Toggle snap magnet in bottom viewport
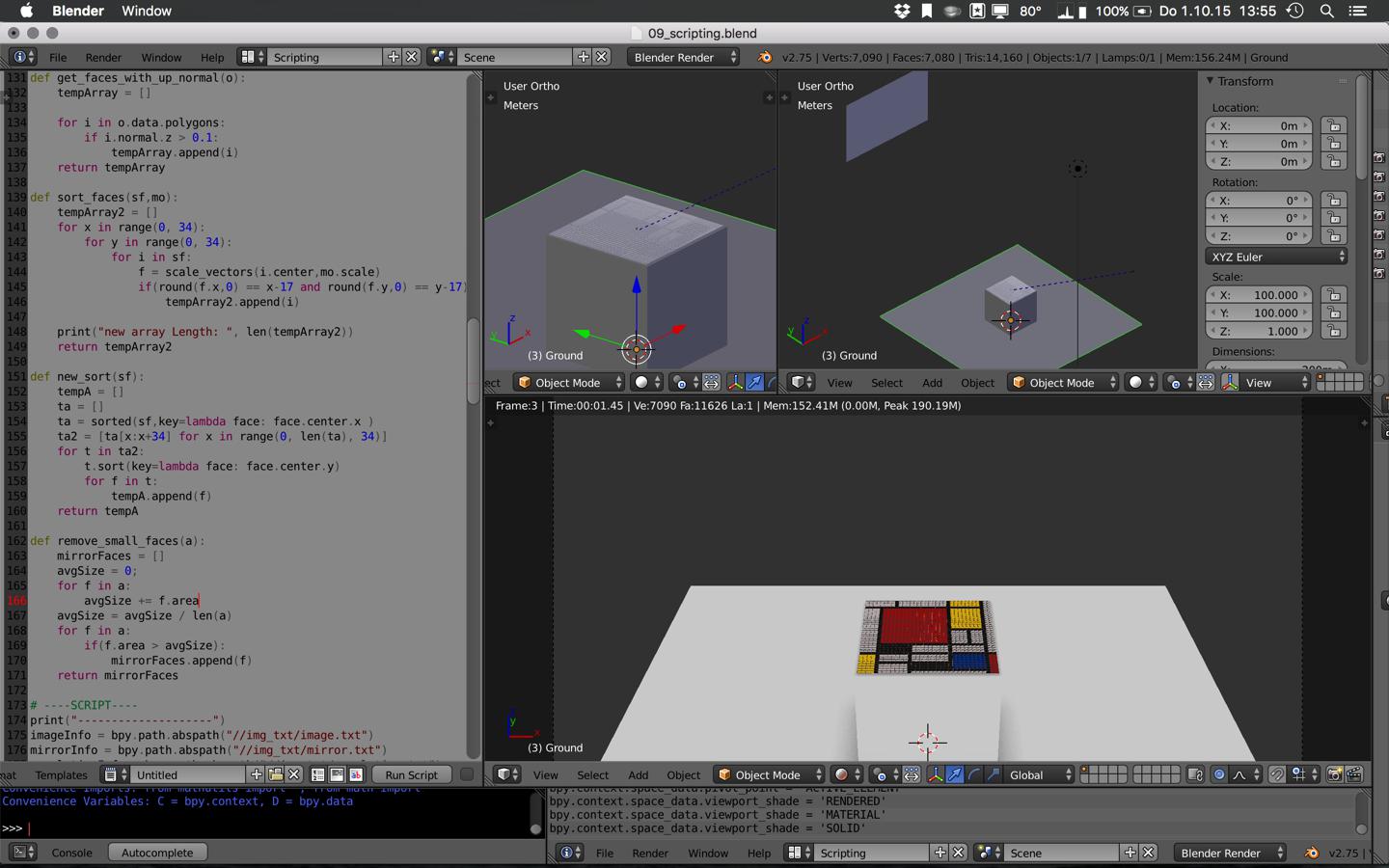 click(x=1277, y=774)
